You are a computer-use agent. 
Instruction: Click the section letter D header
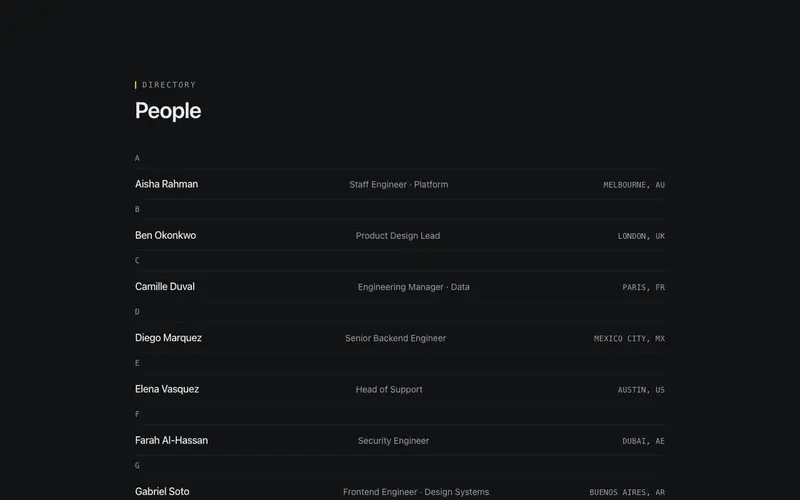click(137, 312)
